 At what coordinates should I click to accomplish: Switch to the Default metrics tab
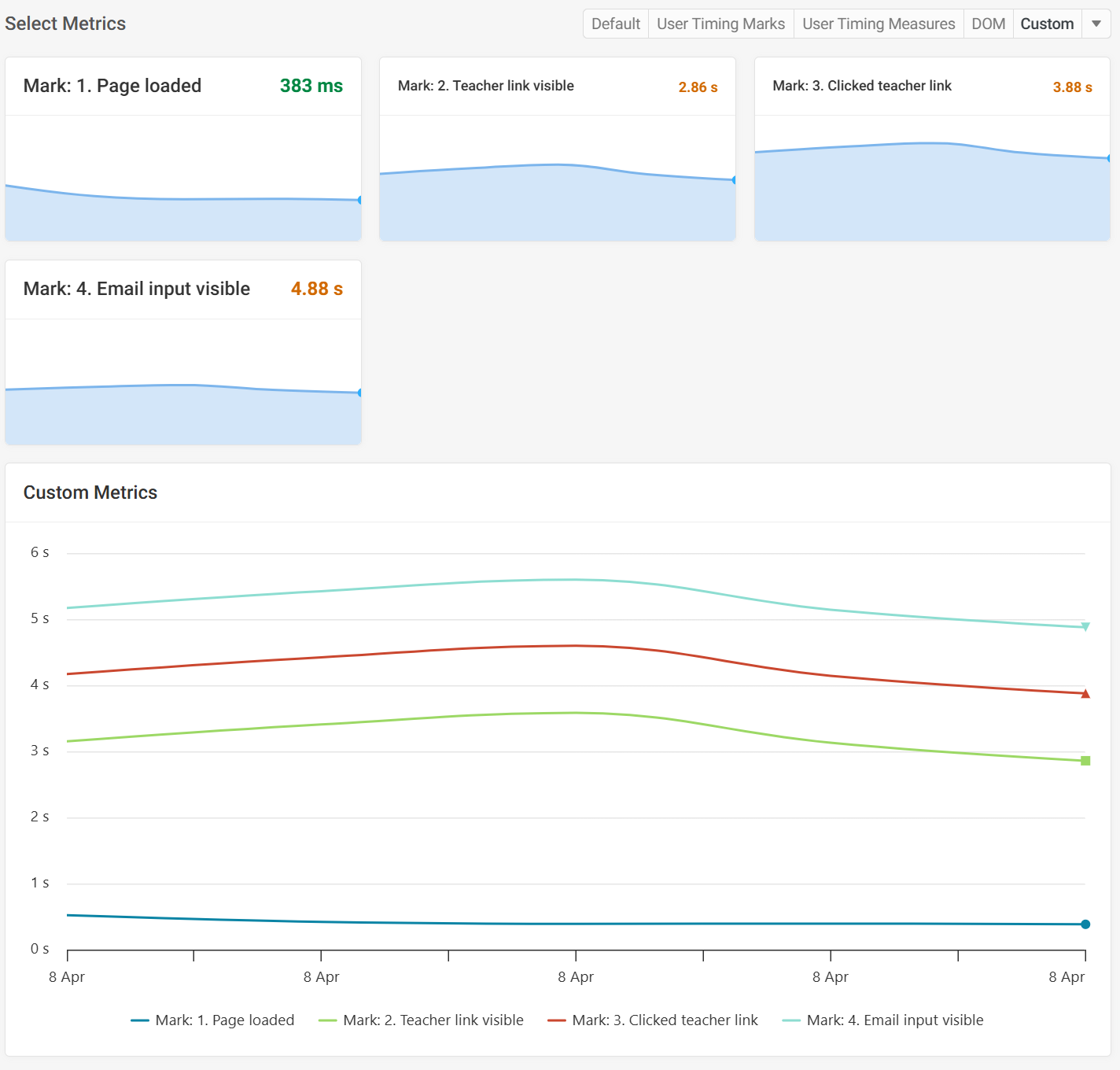pyautogui.click(x=615, y=24)
